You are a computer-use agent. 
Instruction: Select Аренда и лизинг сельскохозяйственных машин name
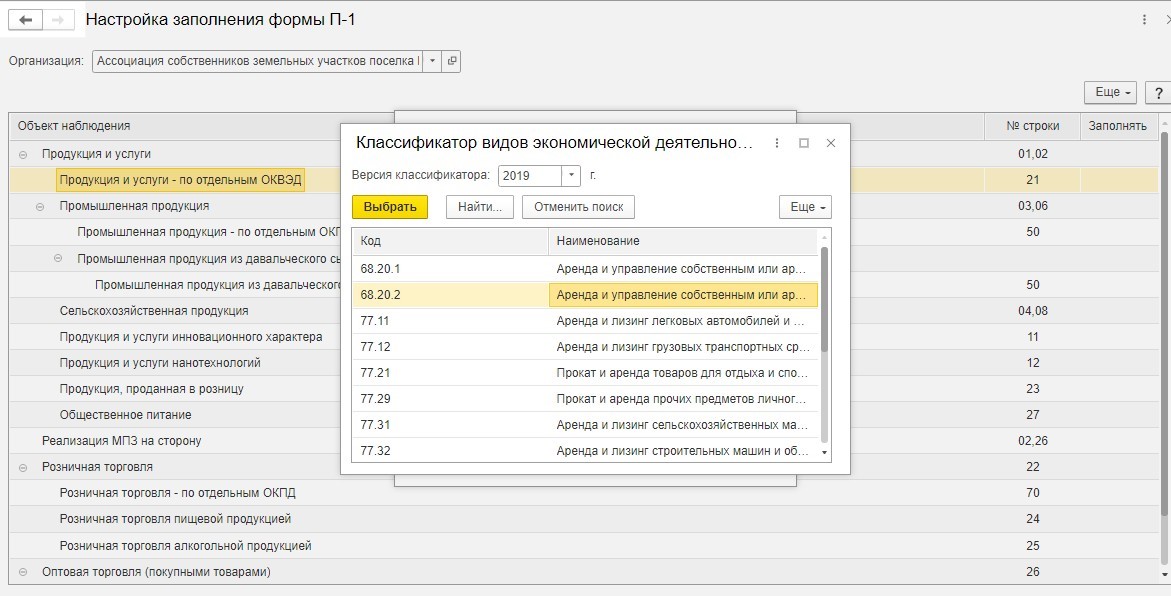682,425
